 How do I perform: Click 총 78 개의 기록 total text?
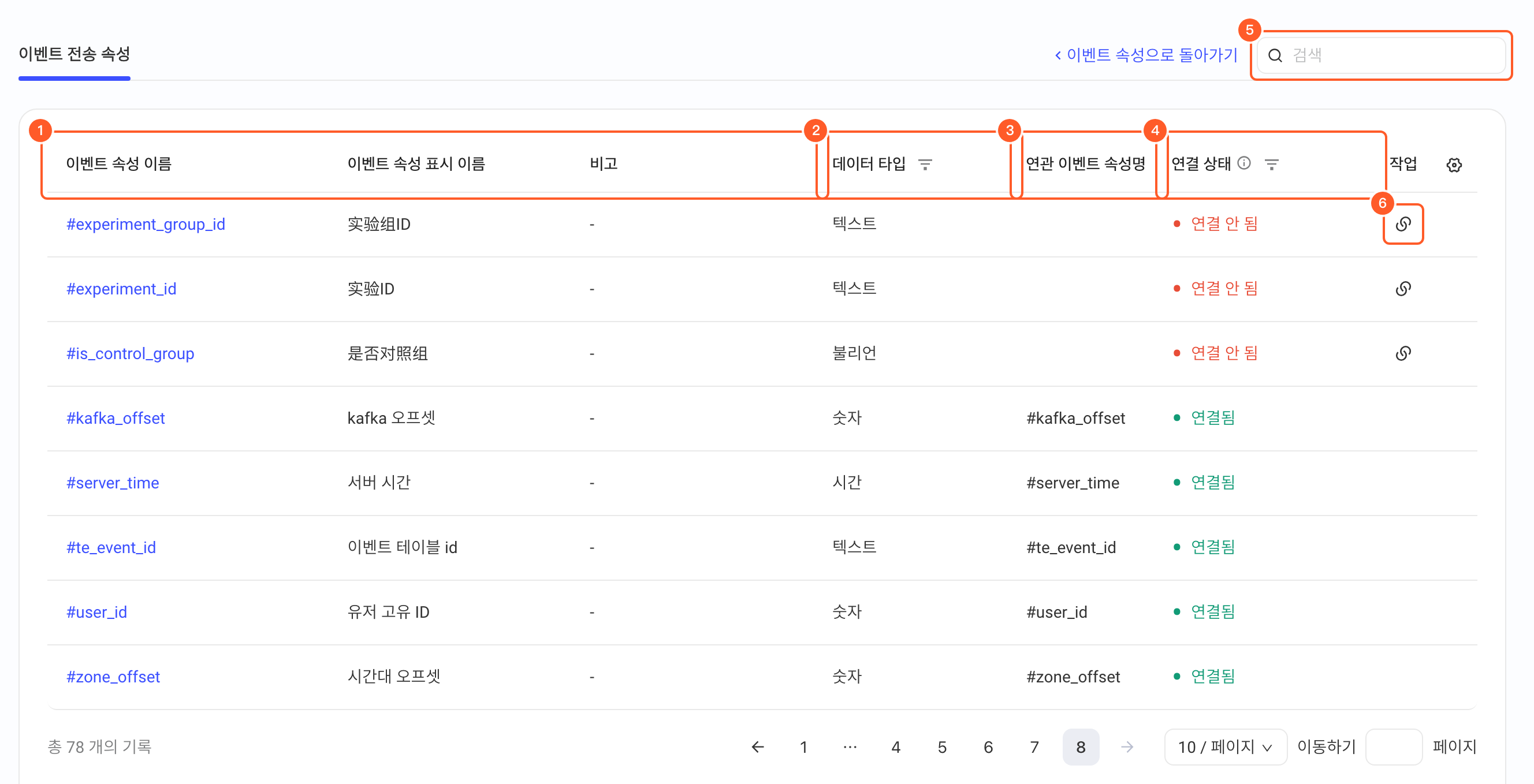click(99, 746)
